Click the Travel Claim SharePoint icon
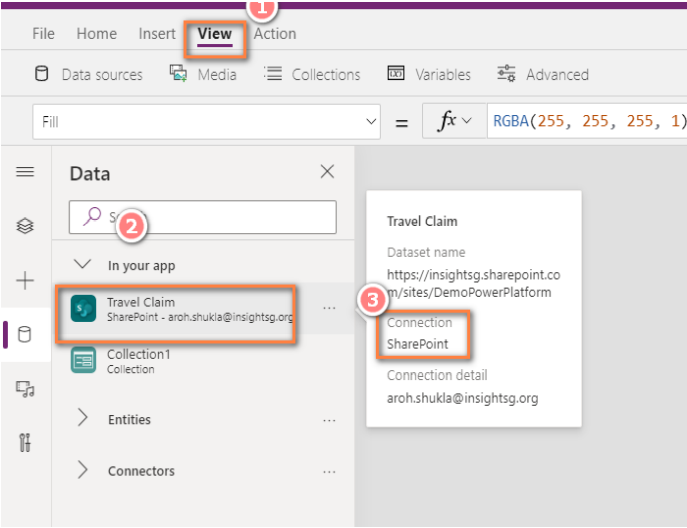Screen dimensions: 687x528 click(x=83, y=308)
